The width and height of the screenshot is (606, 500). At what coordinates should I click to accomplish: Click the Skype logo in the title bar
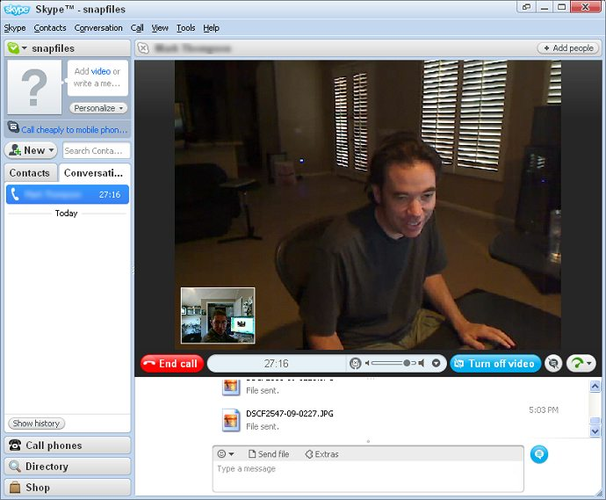pos(16,9)
